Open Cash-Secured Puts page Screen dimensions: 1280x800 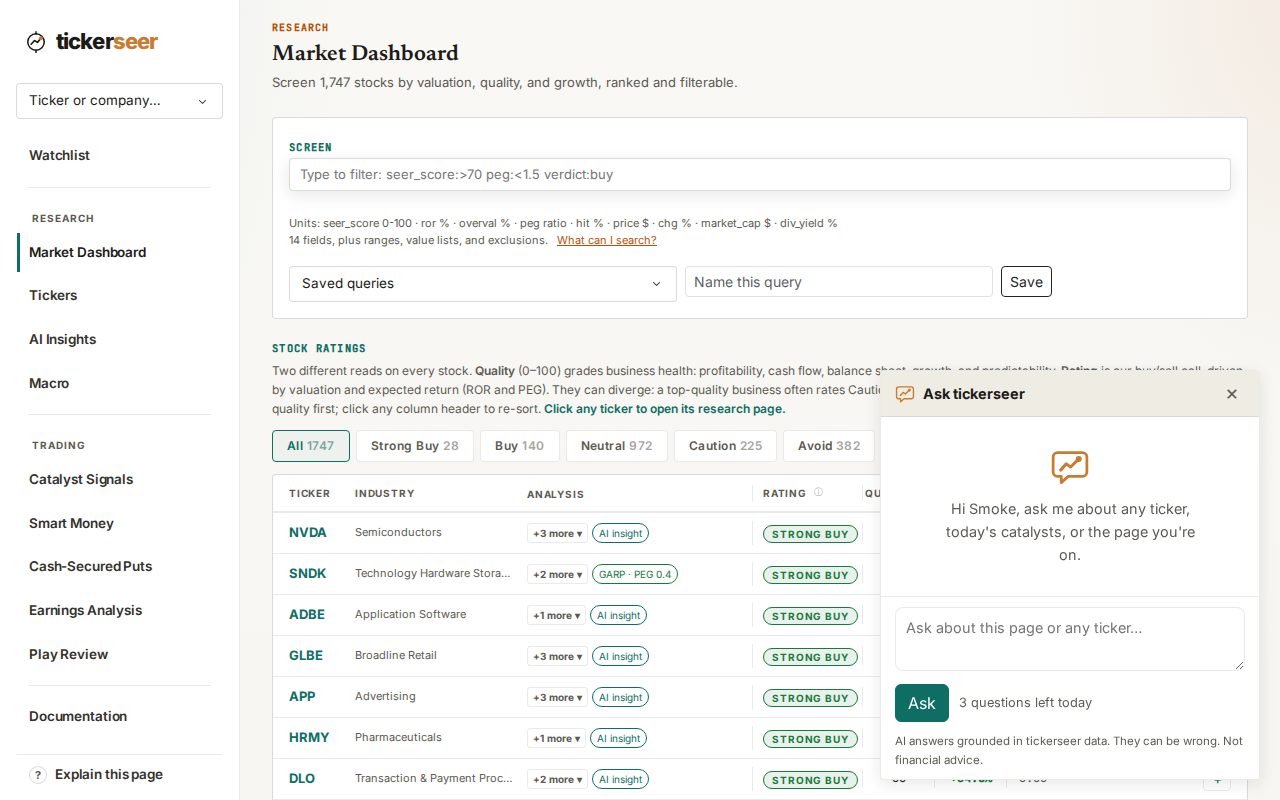[x=90, y=566]
